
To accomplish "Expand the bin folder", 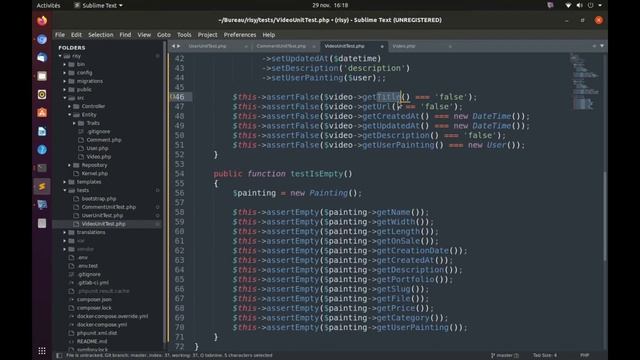I will [x=64, y=64].
